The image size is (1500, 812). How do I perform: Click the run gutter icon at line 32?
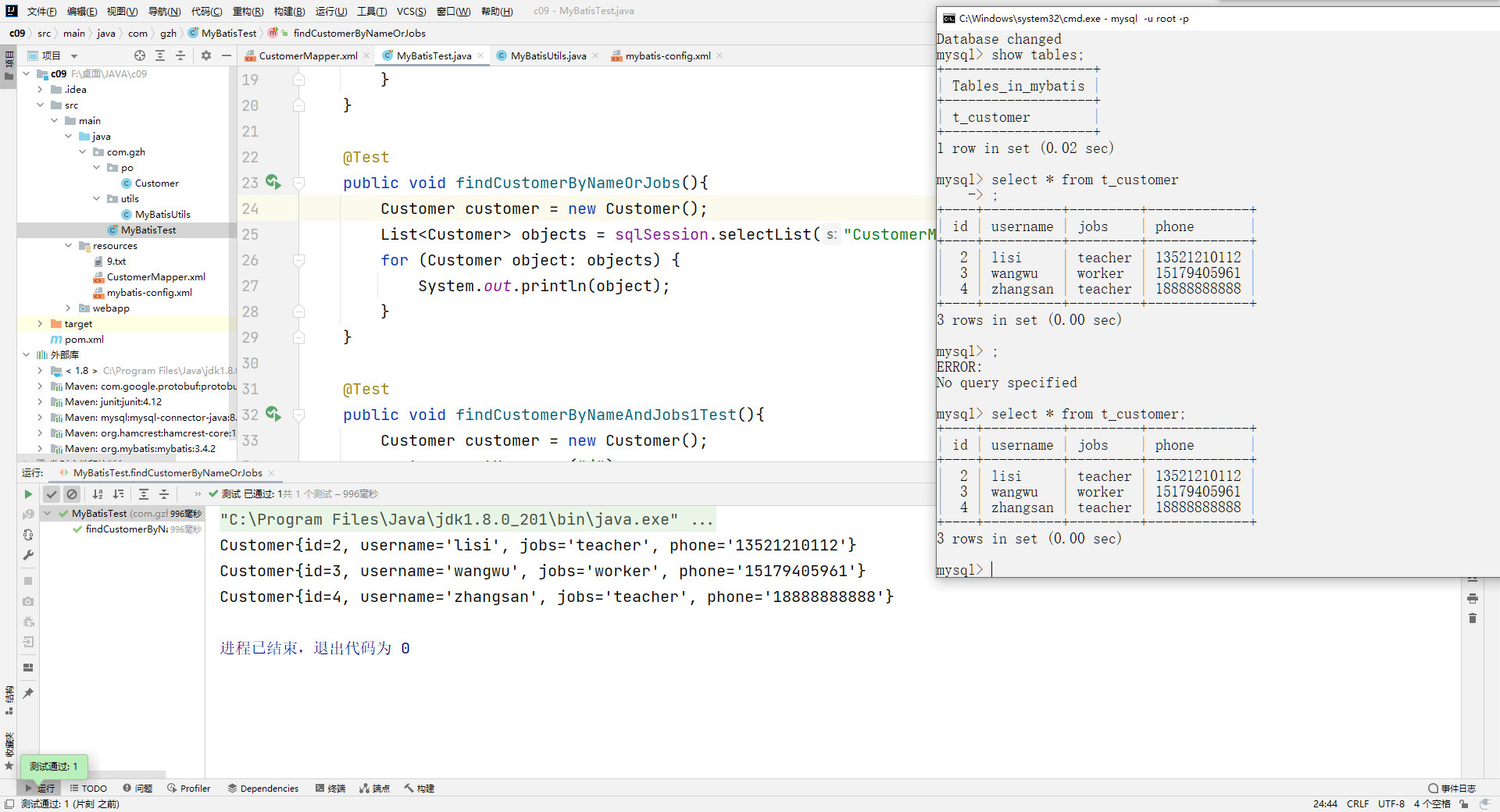tap(273, 414)
